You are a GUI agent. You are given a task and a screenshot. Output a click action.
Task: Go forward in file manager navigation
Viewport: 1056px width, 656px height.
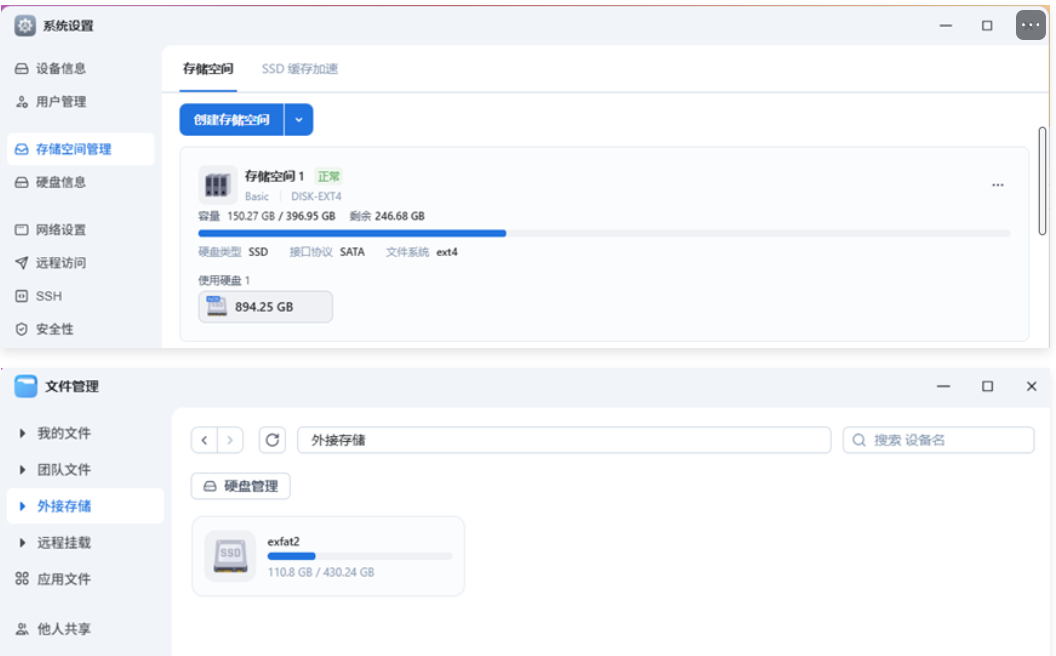[230, 440]
